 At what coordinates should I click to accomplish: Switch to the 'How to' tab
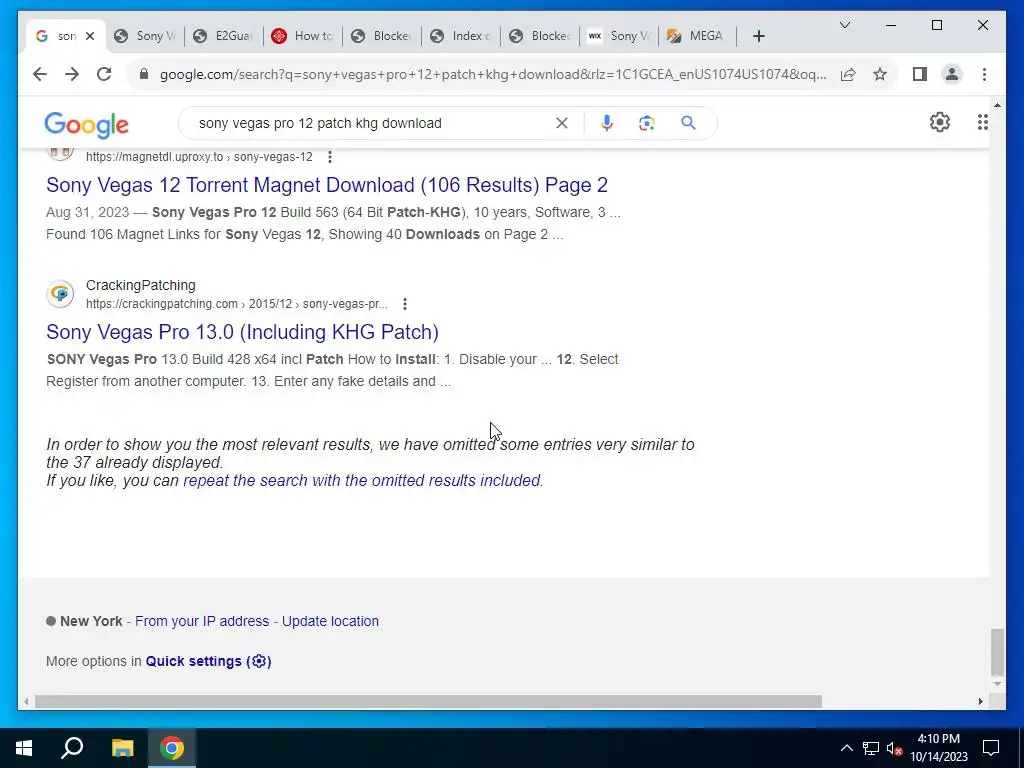(x=304, y=36)
